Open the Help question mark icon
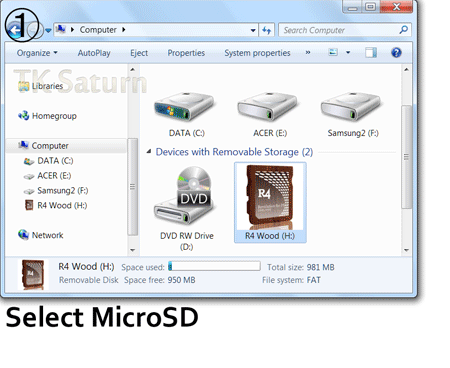 [396, 53]
